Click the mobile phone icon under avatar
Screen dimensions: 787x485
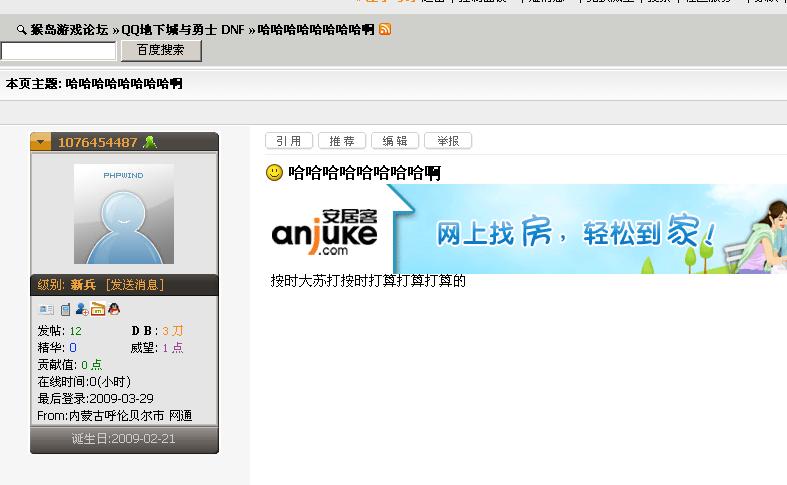coord(65,310)
